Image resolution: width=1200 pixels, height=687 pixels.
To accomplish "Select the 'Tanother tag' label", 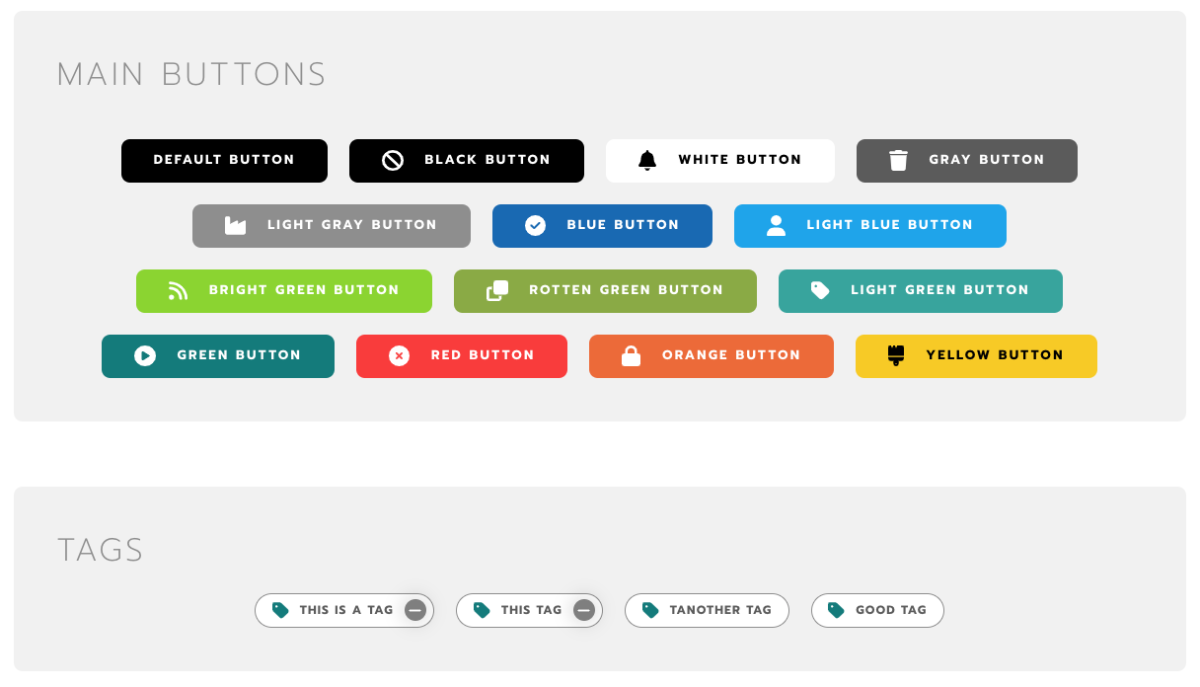I will (721, 610).
